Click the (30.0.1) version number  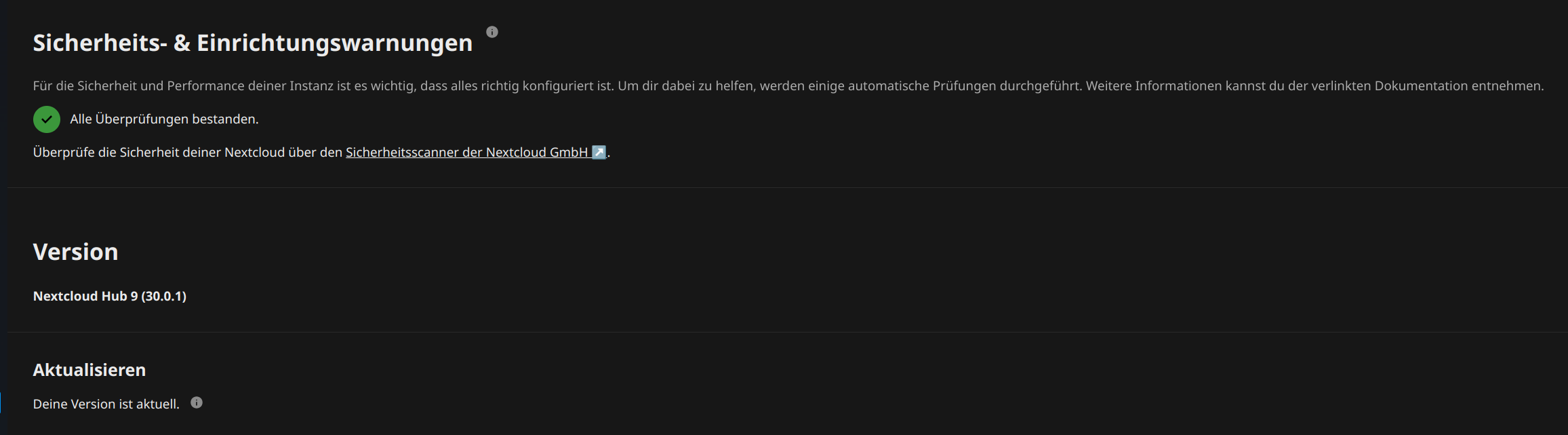pyautogui.click(x=163, y=296)
